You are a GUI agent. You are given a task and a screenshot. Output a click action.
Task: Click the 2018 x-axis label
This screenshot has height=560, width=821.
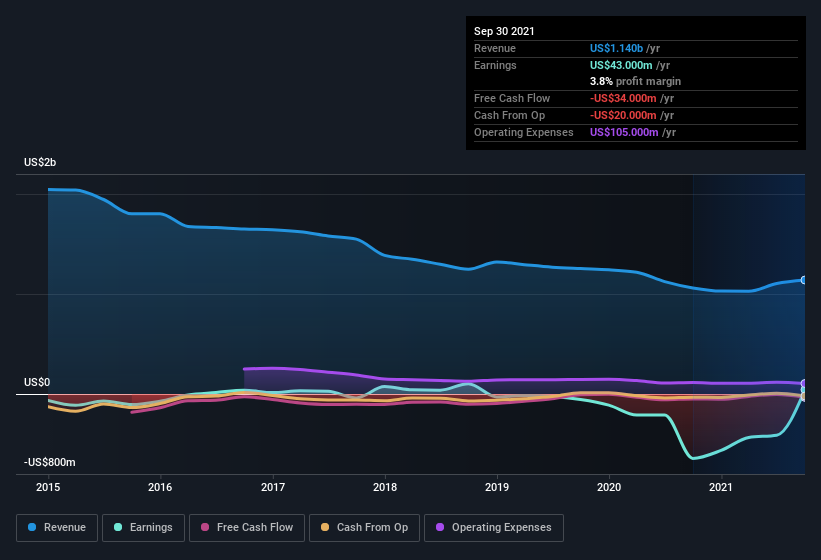[385, 487]
